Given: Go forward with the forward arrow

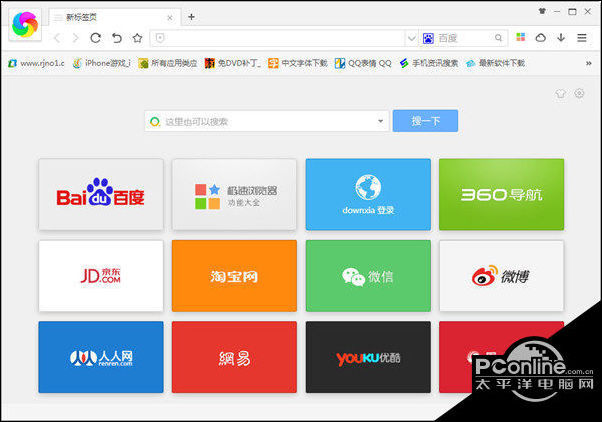Looking at the screenshot, I should click(x=76, y=38).
